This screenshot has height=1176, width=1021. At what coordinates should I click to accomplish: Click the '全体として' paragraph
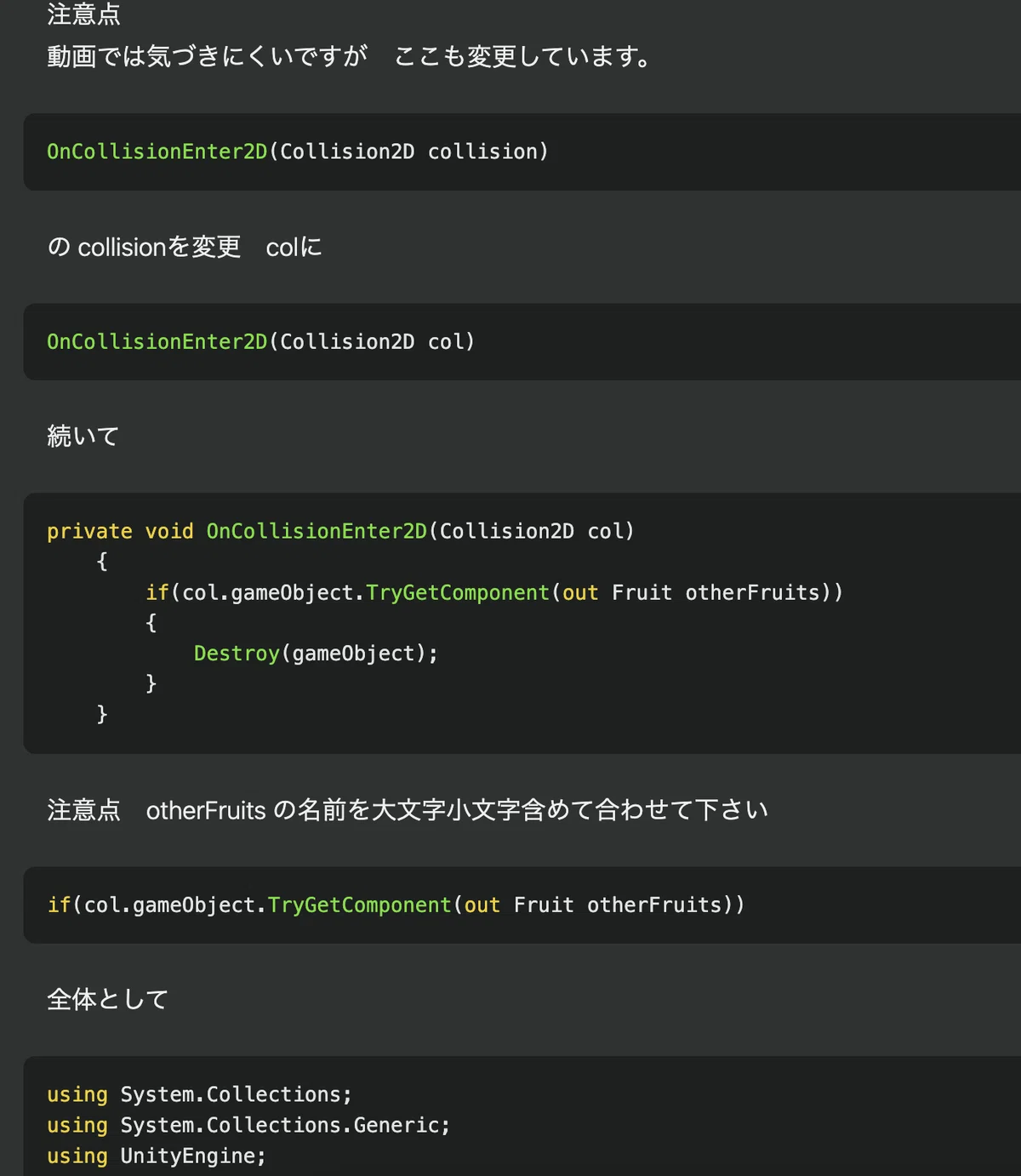(107, 999)
